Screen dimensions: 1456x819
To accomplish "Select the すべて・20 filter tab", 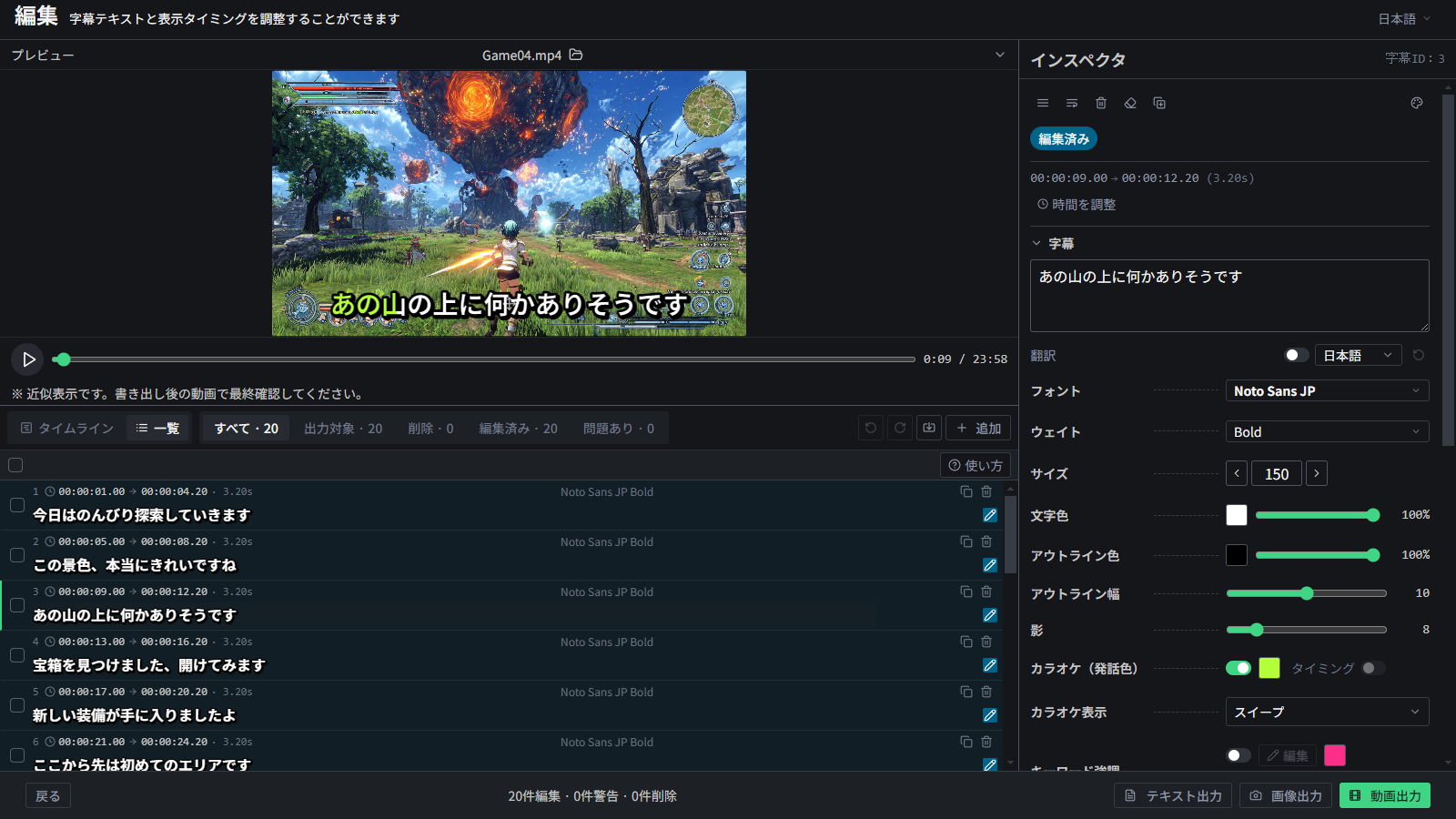I will point(246,428).
